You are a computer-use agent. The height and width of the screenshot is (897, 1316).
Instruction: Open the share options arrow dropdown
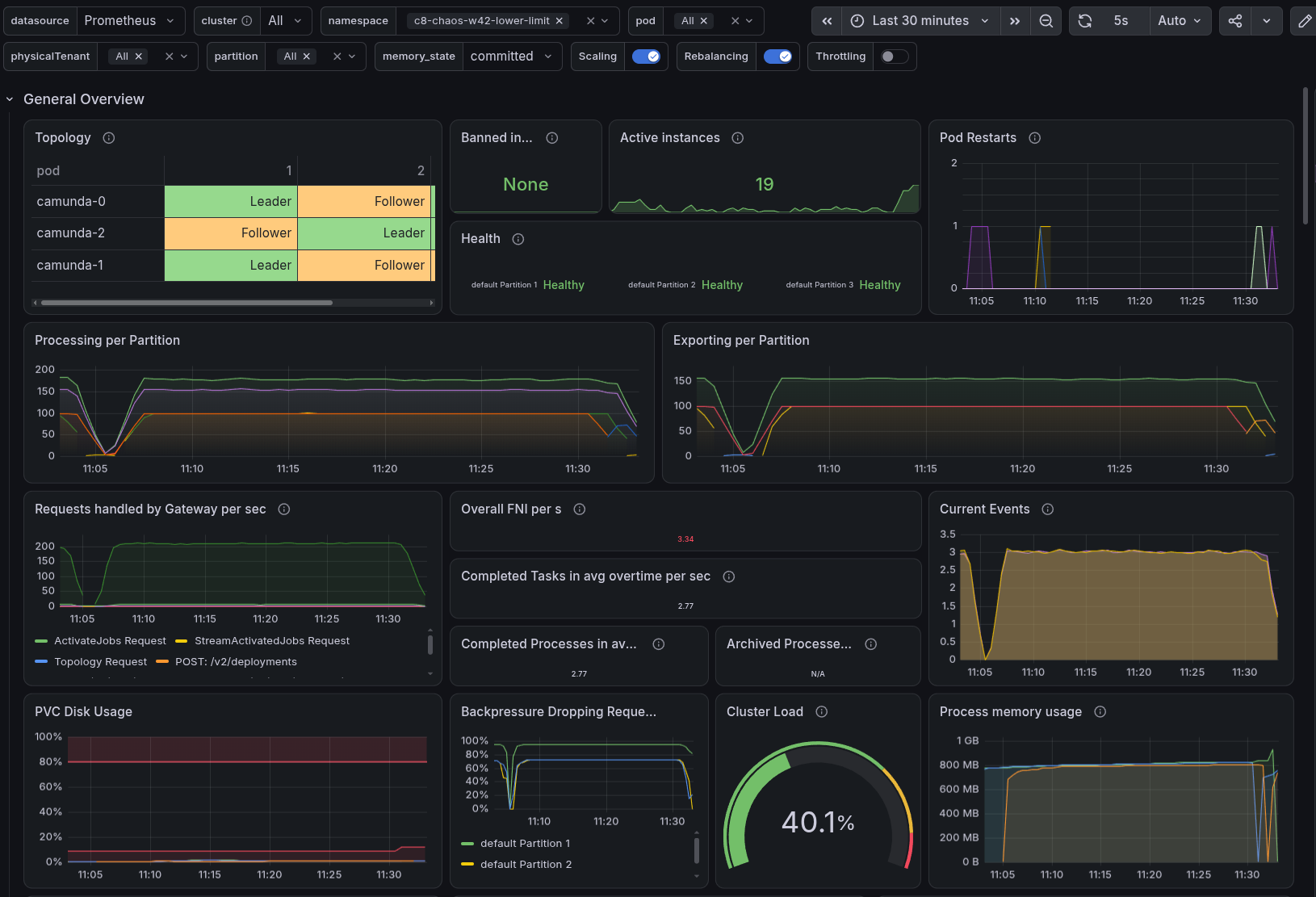click(x=1267, y=21)
